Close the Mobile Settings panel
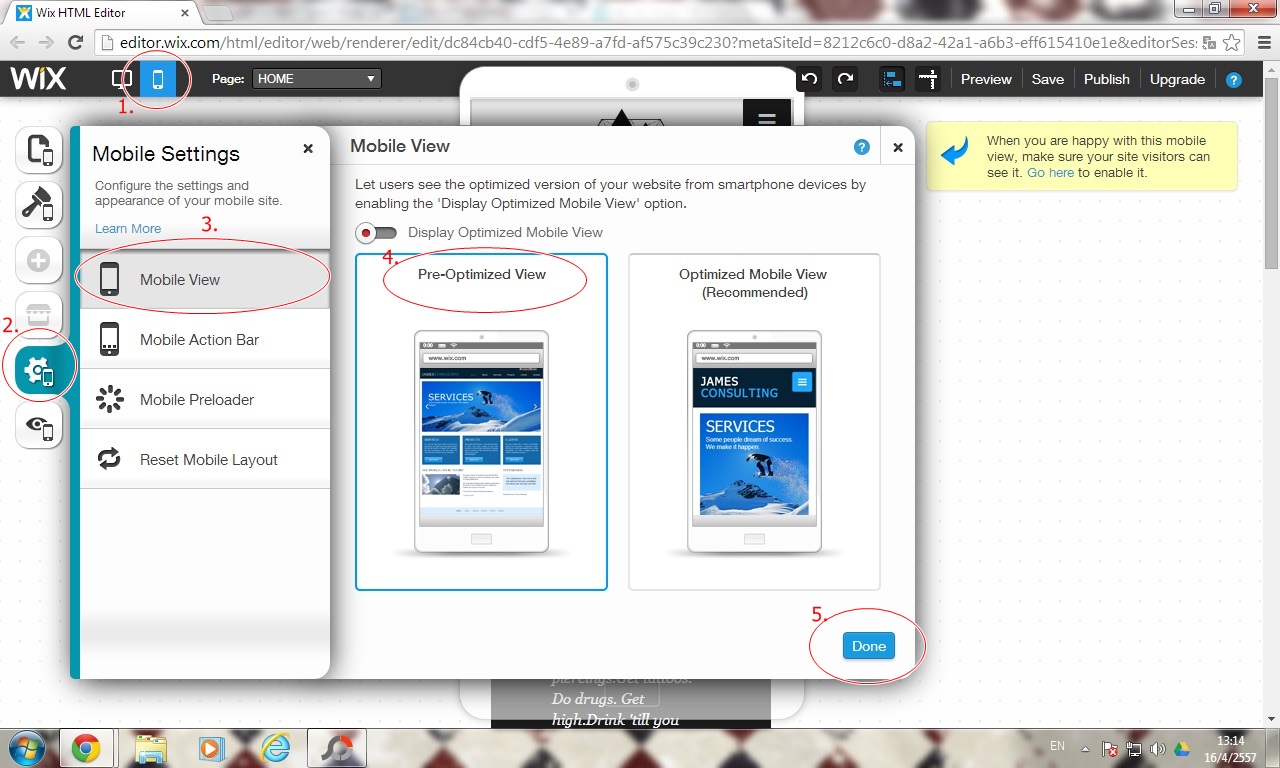Image resolution: width=1280 pixels, height=768 pixels. click(x=308, y=148)
